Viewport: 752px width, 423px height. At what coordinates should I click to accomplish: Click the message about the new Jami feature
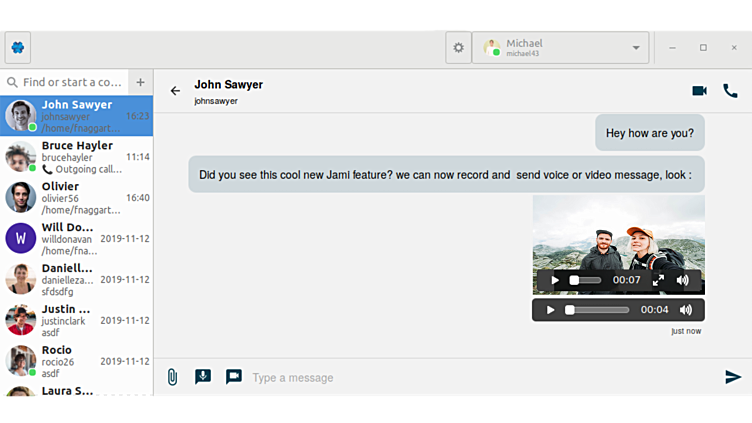click(446, 175)
